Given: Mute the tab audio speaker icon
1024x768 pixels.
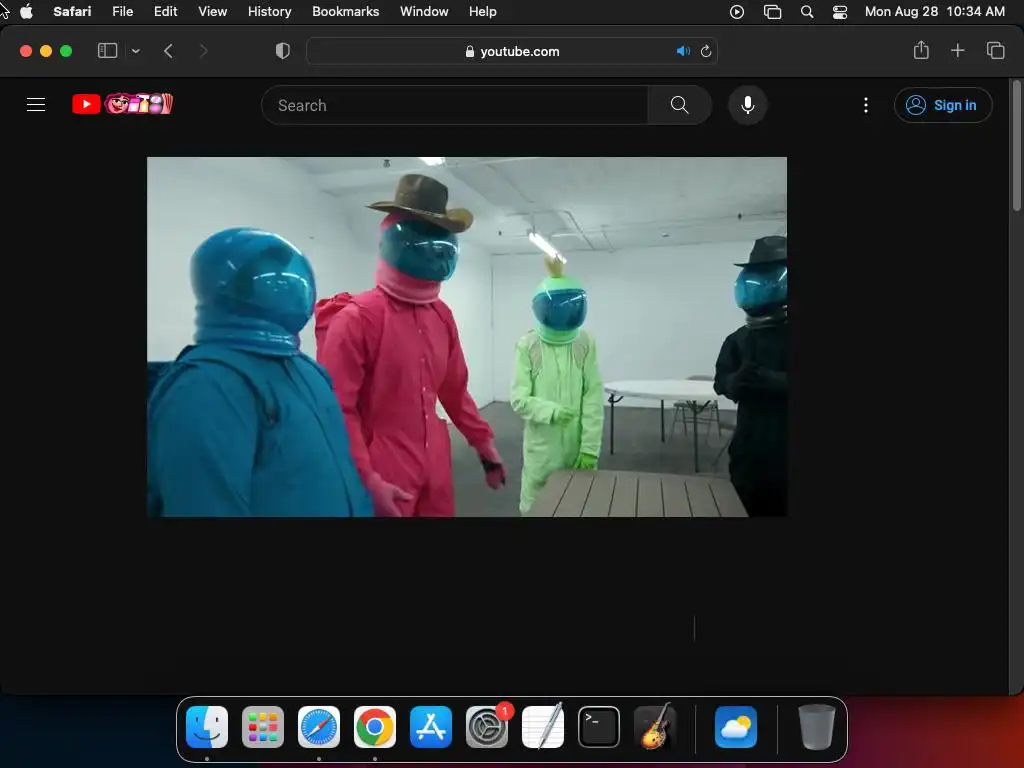Looking at the screenshot, I should [683, 51].
